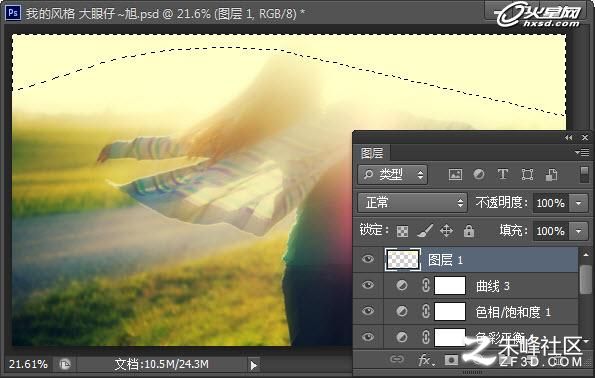Filter for type layers T icon
Image resolution: width=595 pixels, height=378 pixels.
(x=503, y=175)
